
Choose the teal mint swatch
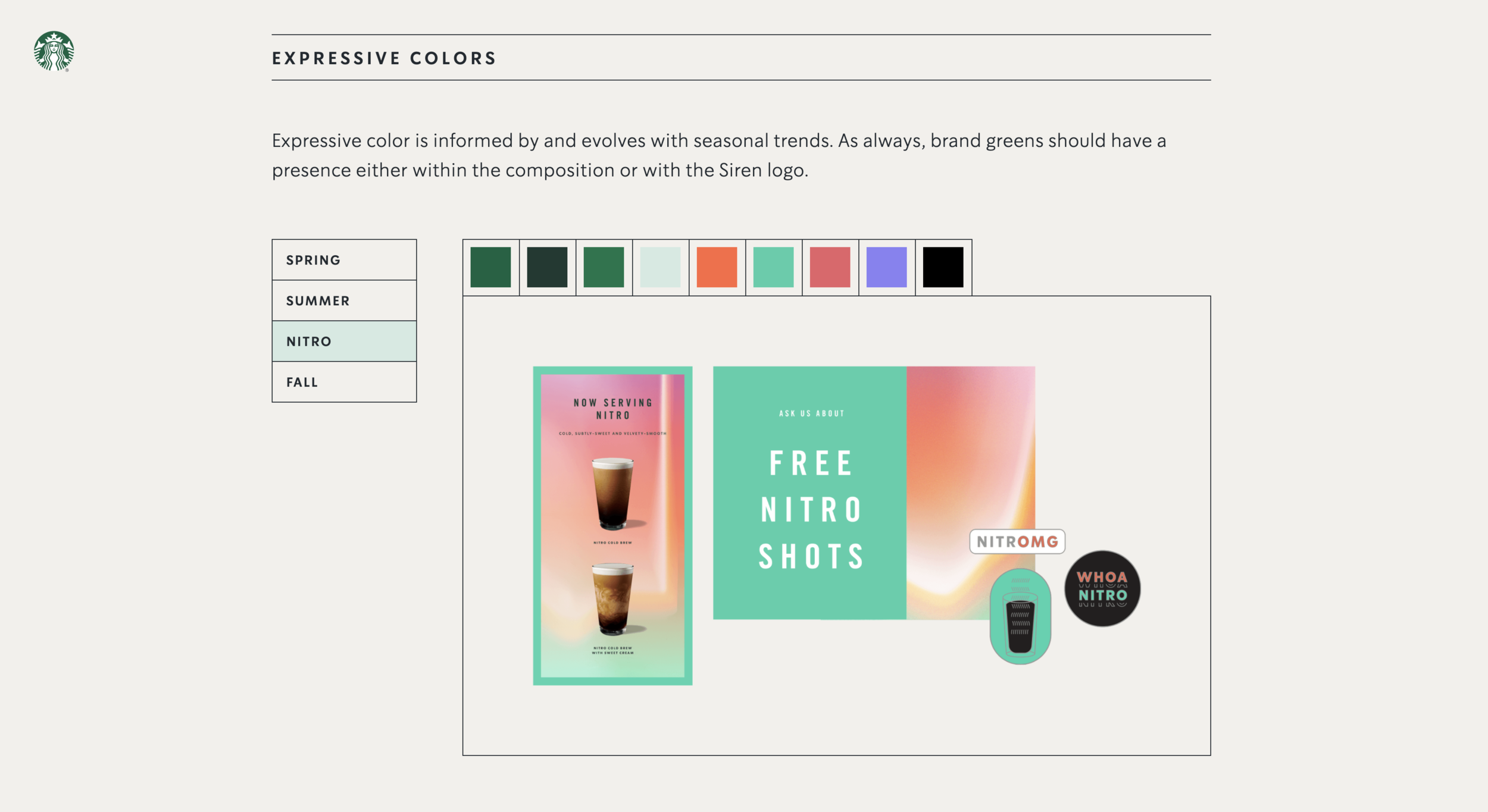click(773, 267)
